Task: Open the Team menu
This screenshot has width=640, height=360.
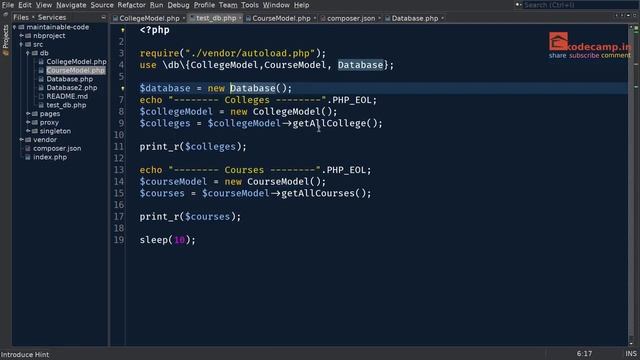Action: pyautogui.click(x=228, y=5)
